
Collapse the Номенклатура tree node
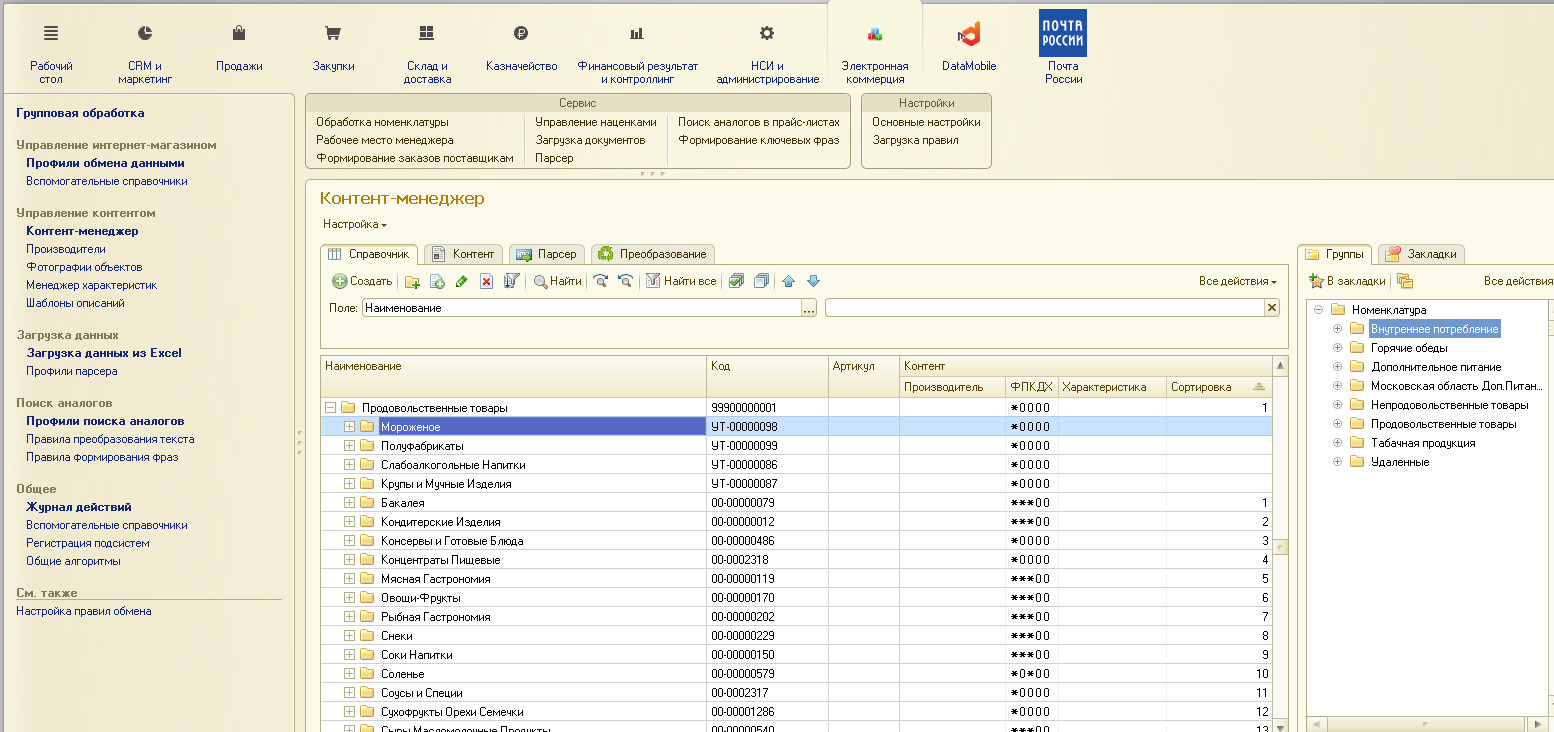[1319, 310]
